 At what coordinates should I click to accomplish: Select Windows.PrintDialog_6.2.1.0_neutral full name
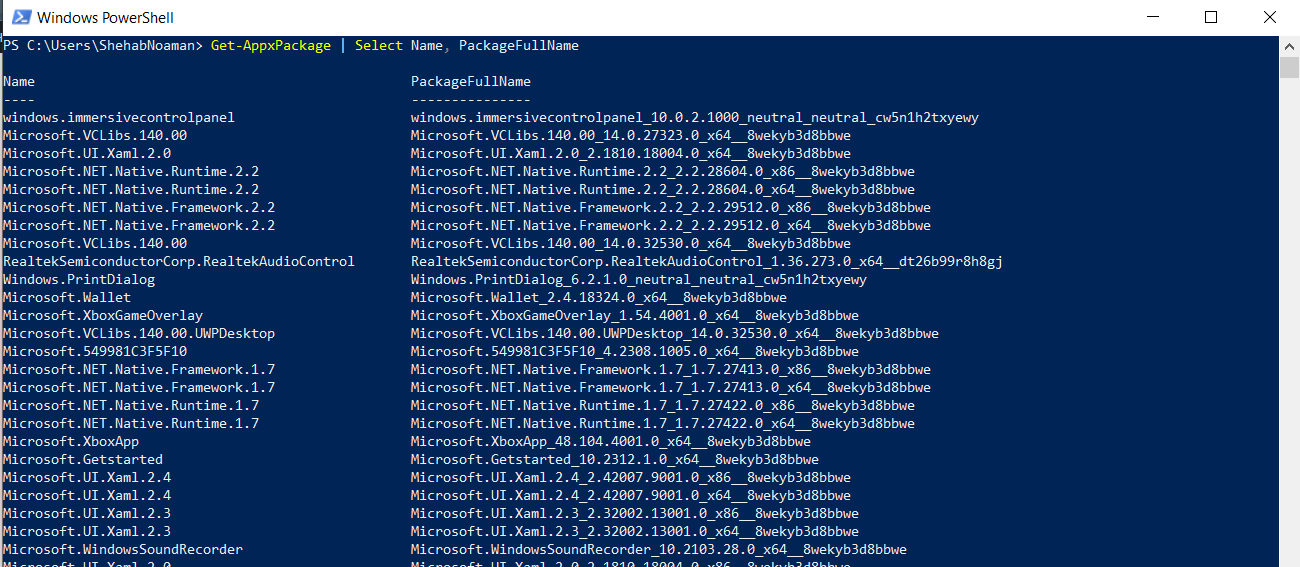(639, 280)
